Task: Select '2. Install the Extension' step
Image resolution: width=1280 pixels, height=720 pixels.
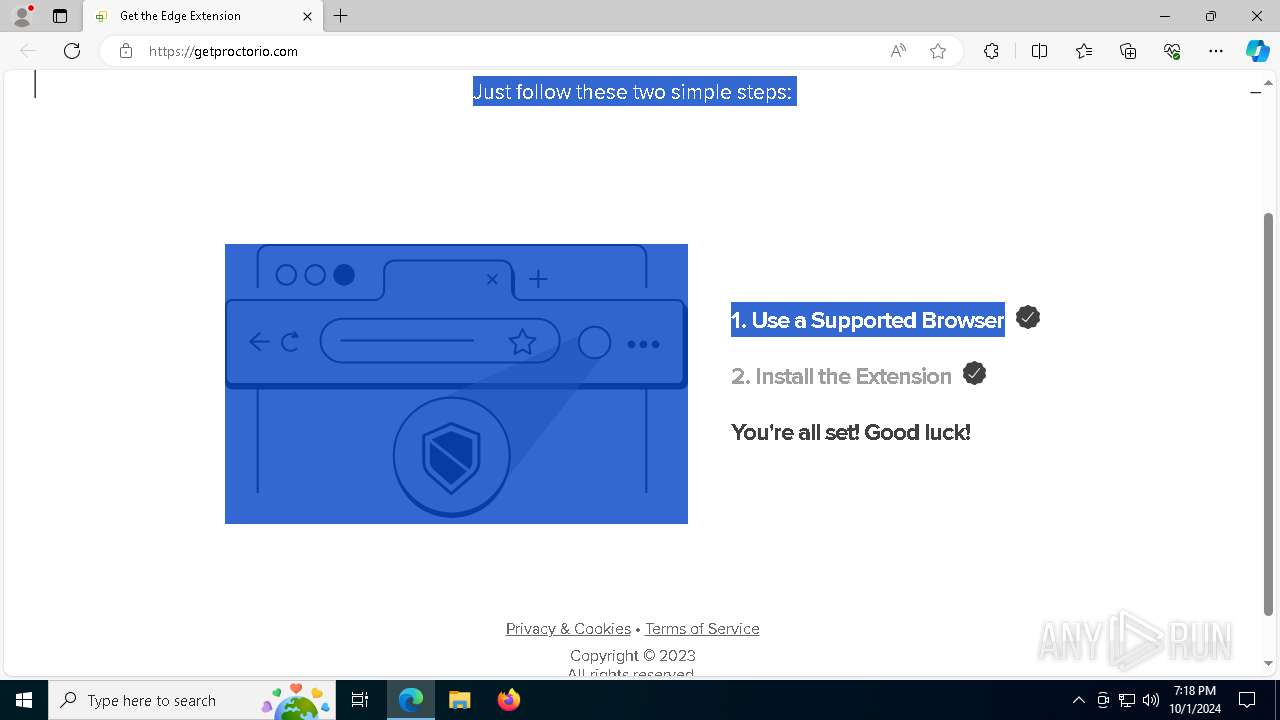Action: coord(841,376)
